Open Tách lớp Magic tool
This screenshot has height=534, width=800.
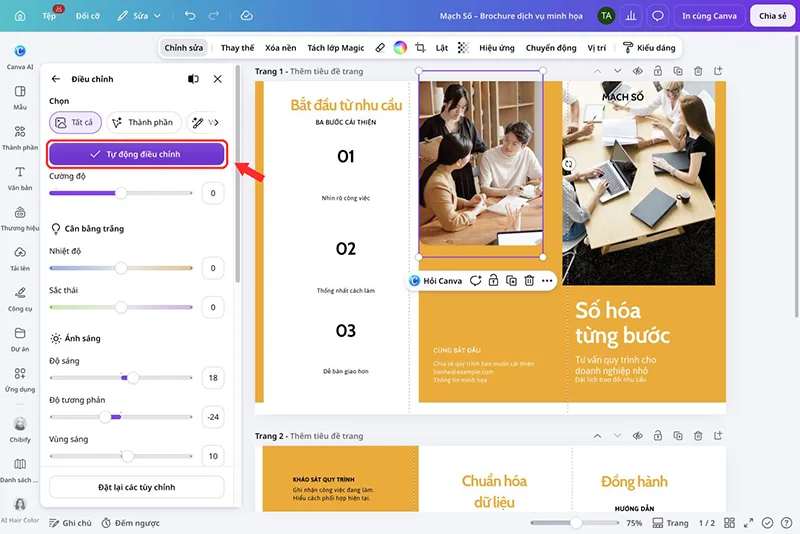(x=336, y=48)
